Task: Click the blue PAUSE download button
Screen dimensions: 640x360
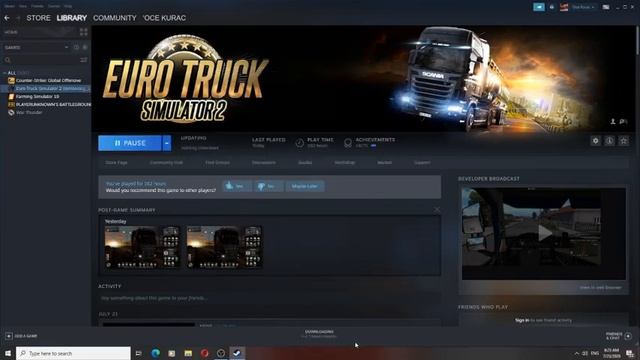Action: click(130, 143)
